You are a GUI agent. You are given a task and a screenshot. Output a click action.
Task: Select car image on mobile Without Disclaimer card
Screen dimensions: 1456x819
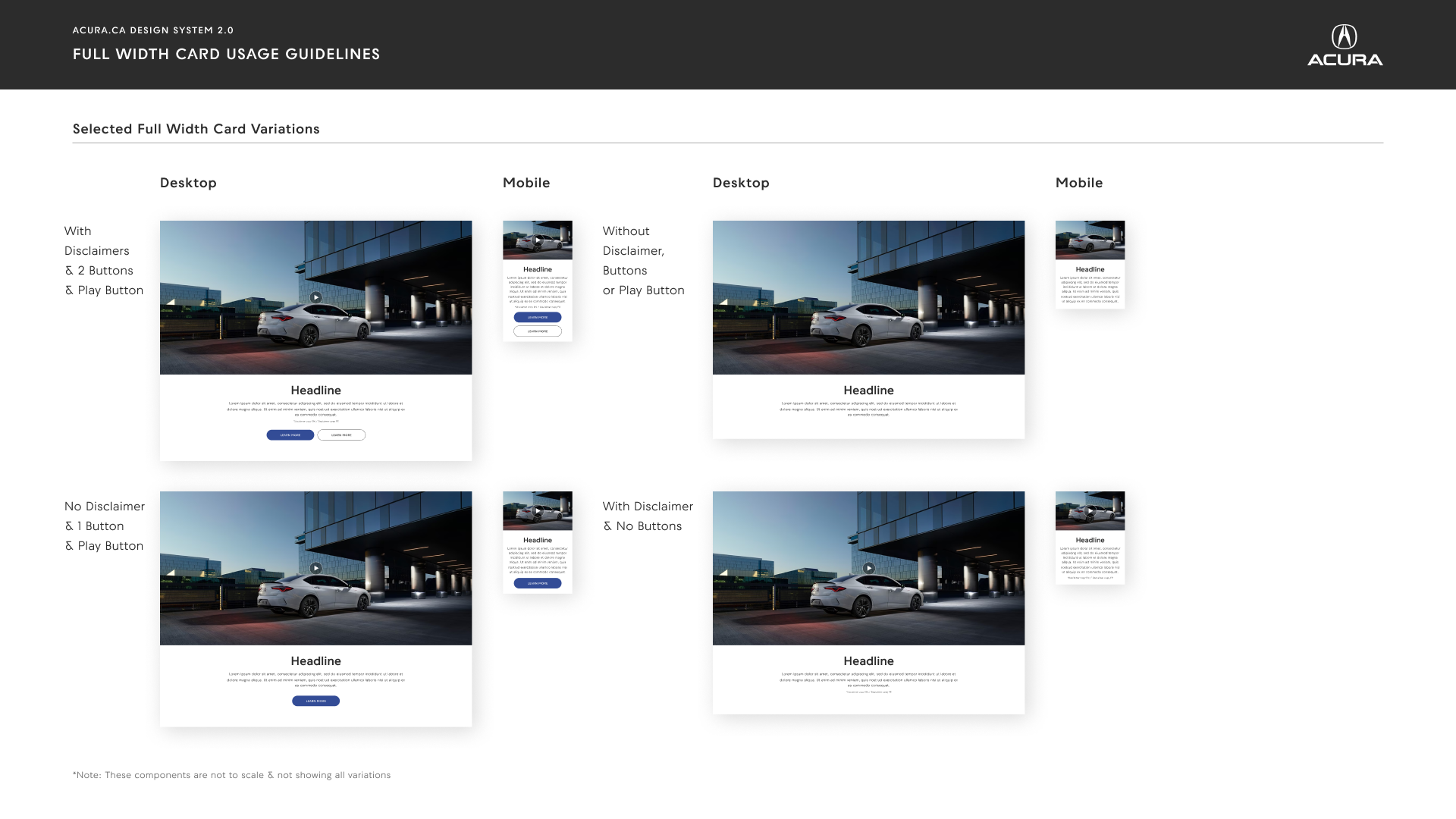point(1090,240)
